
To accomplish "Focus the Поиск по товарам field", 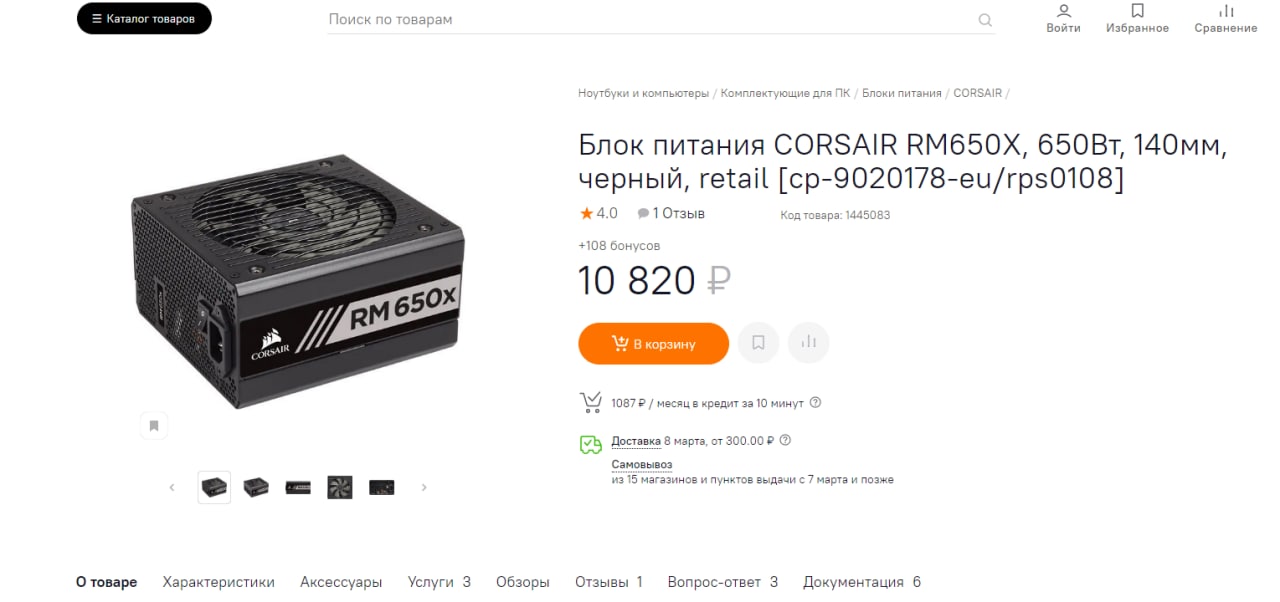I will pyautogui.click(x=650, y=20).
